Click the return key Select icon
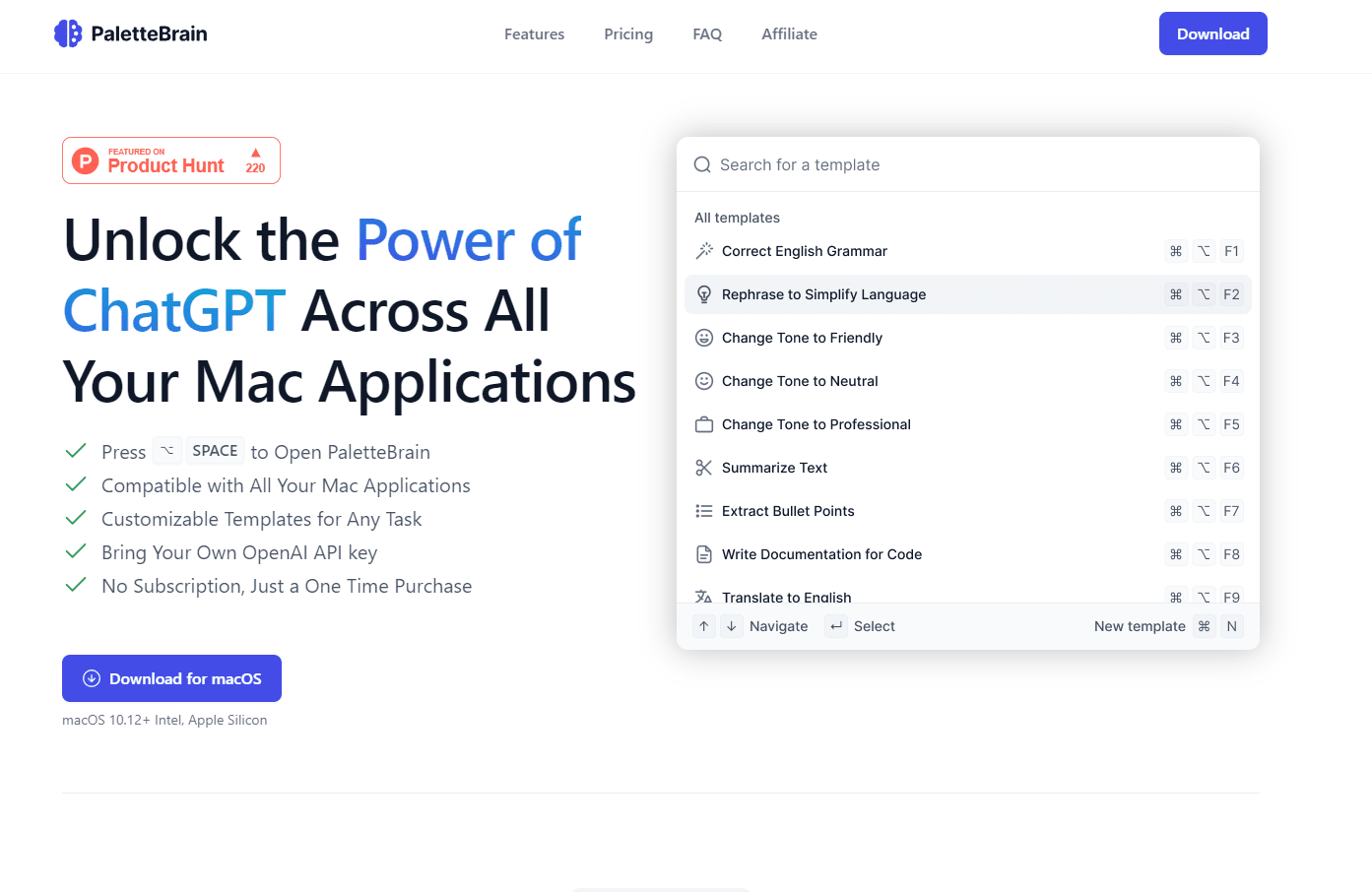The image size is (1372, 892). pos(836,626)
